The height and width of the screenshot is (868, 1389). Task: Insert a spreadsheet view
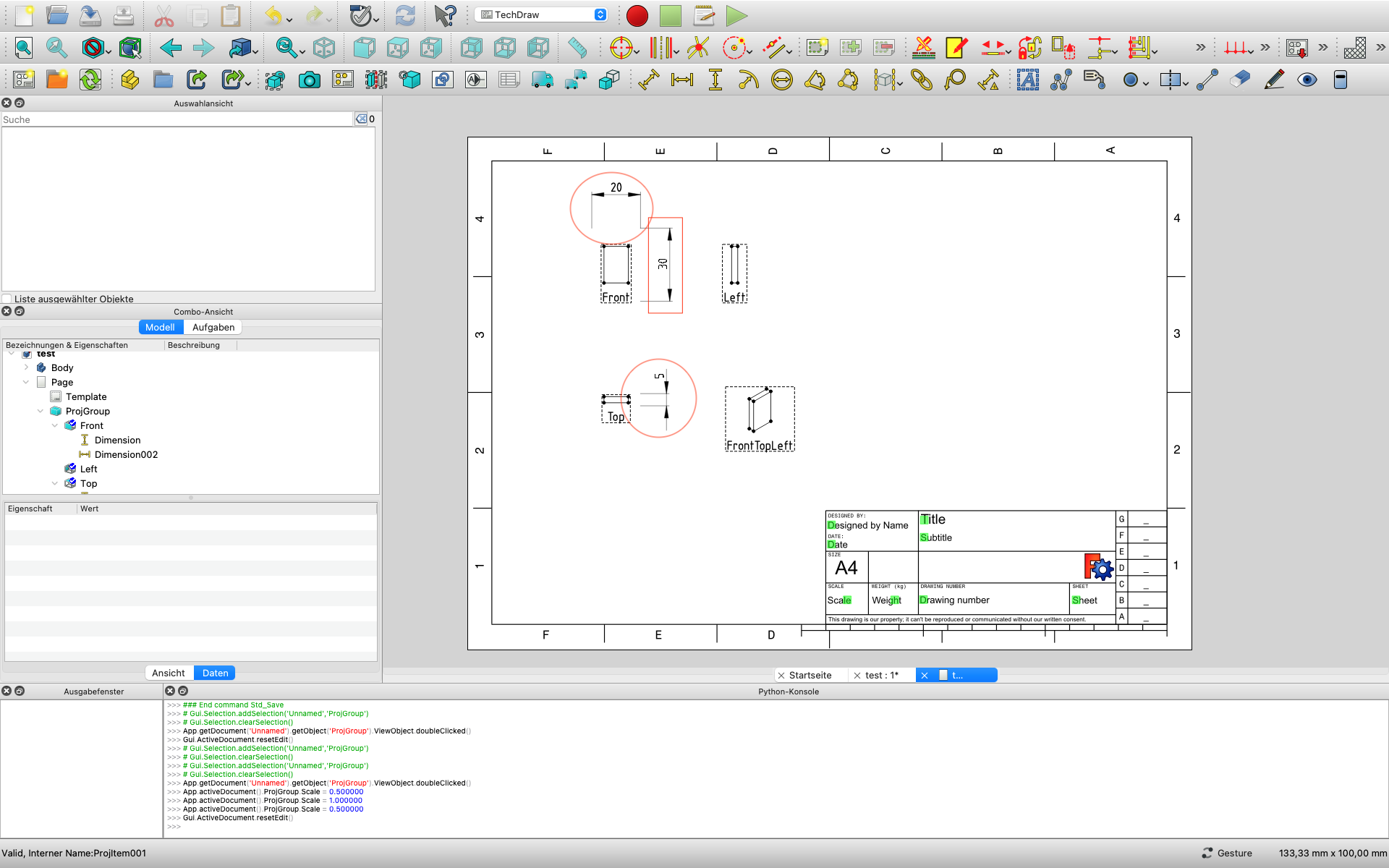pyautogui.click(x=509, y=80)
